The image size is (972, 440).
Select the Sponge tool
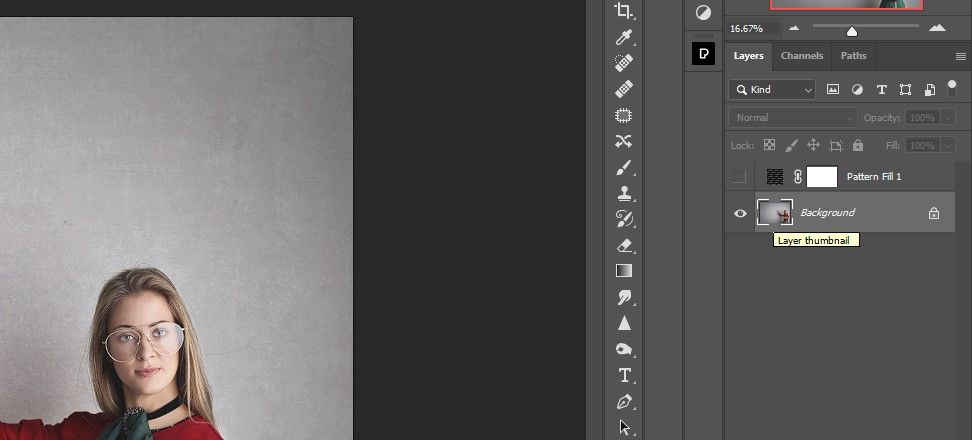[x=624, y=350]
